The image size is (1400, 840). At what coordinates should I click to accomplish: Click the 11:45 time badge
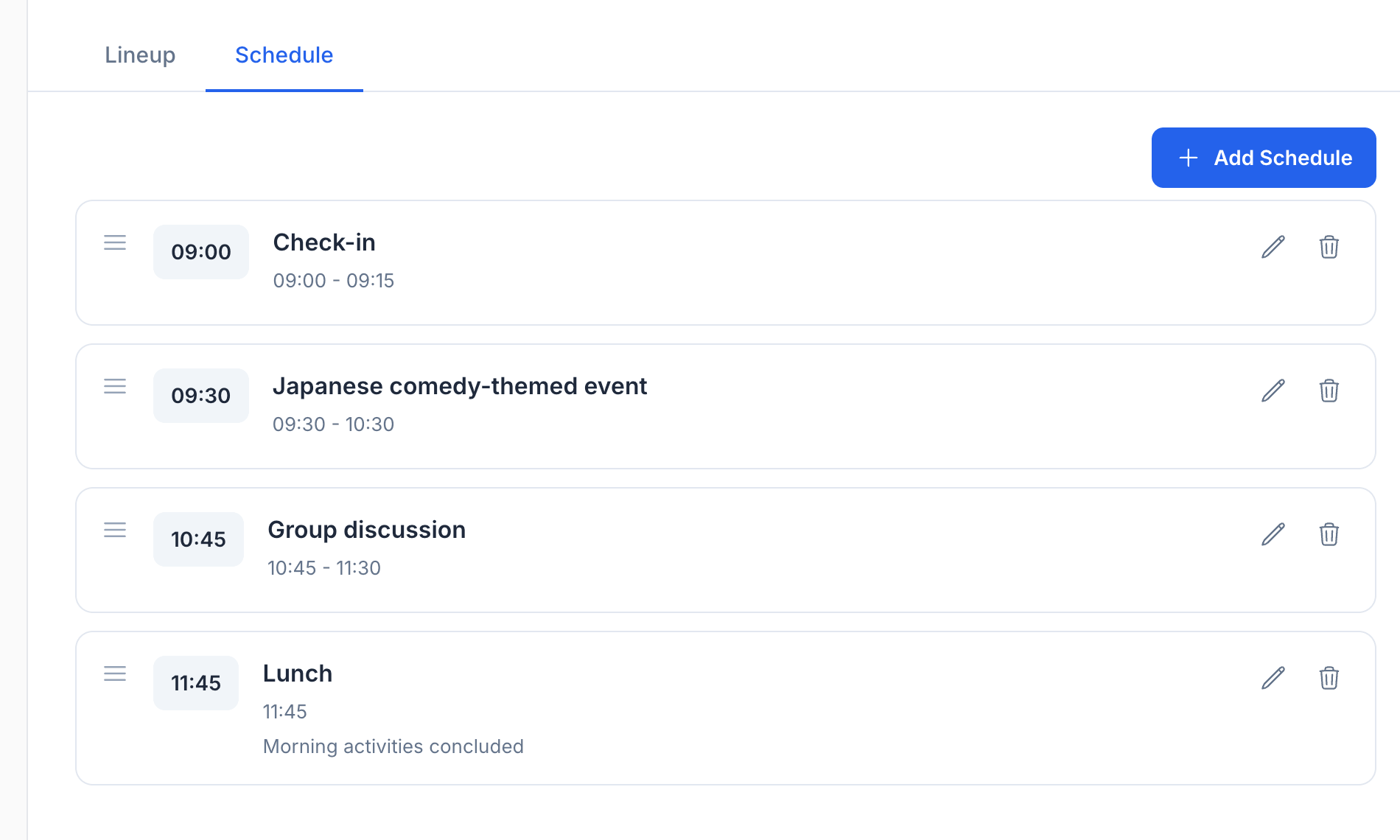[195, 682]
